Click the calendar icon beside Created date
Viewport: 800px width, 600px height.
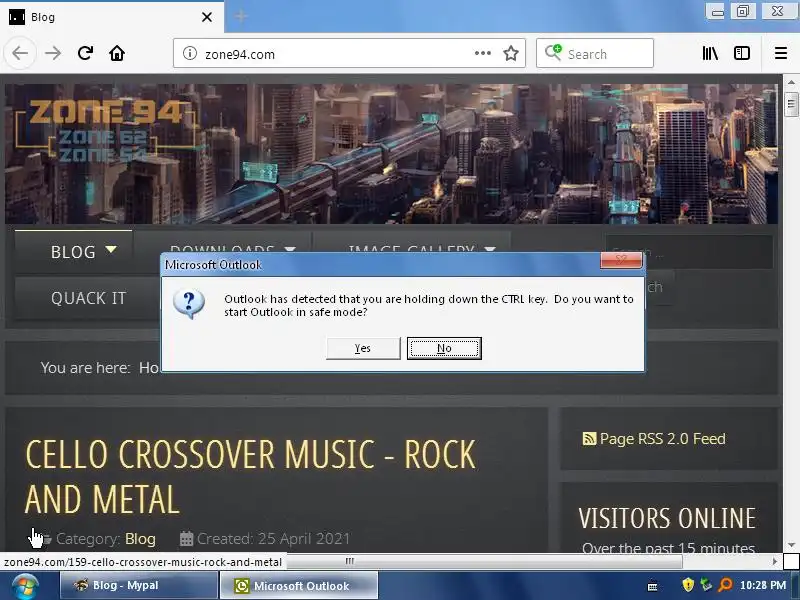(186, 539)
